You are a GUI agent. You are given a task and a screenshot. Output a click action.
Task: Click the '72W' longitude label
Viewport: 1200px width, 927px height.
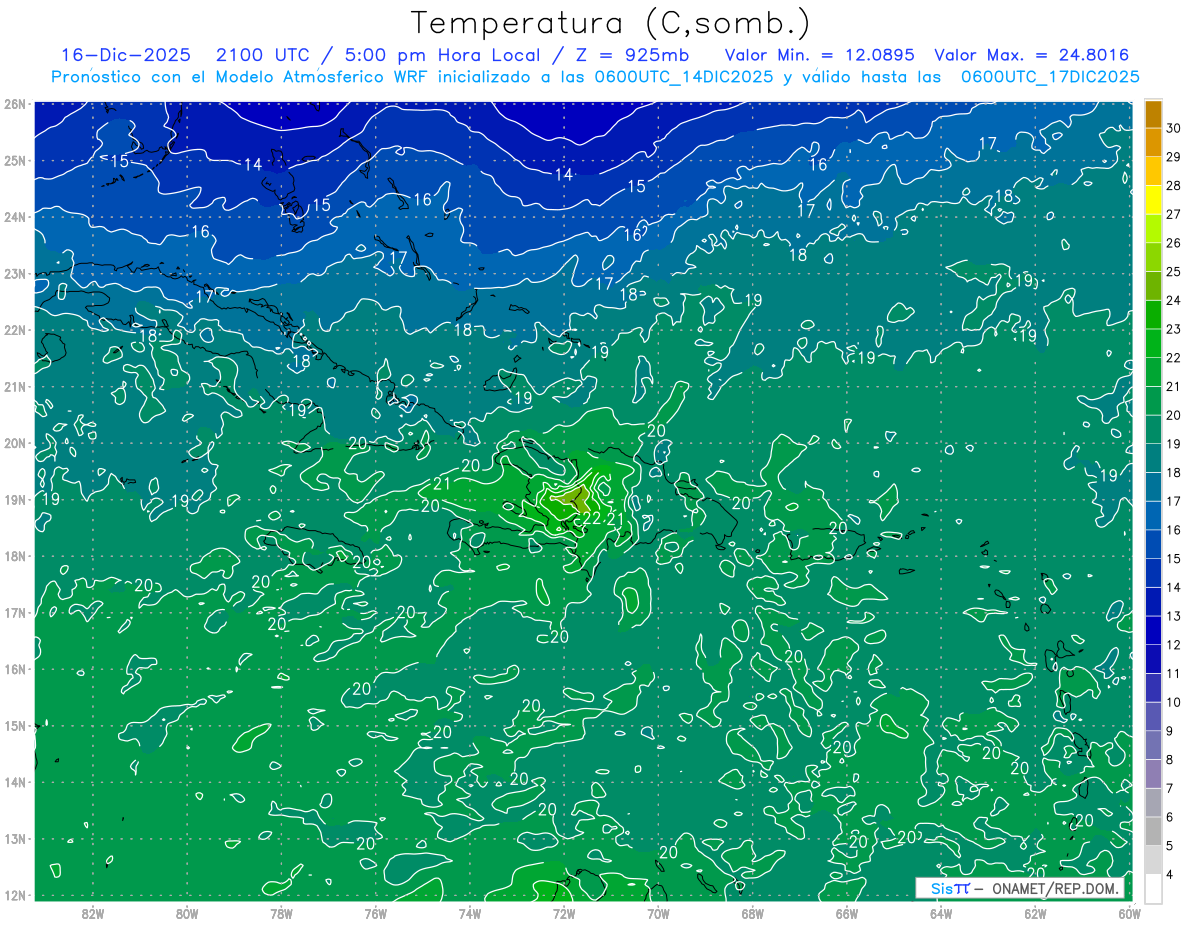(x=563, y=913)
